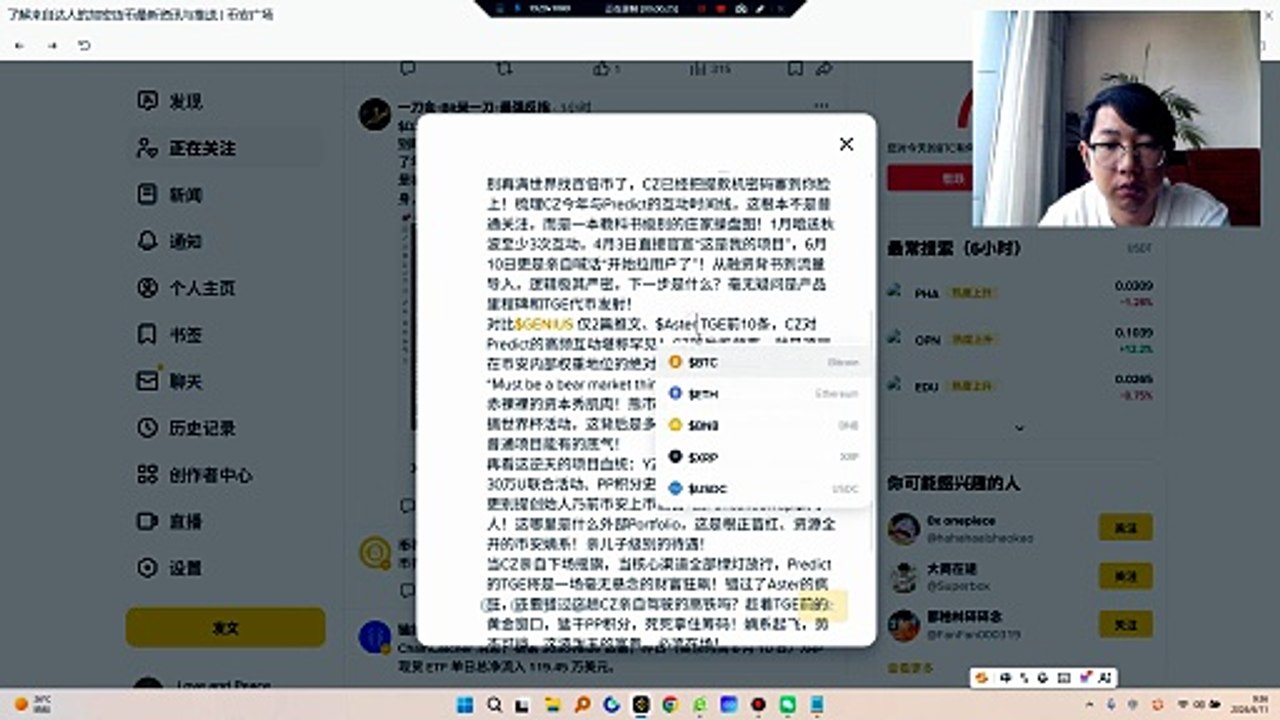Screen dimensions: 1280x720
Task: Pick $BNB from the coin suggestions
Action: [765, 425]
